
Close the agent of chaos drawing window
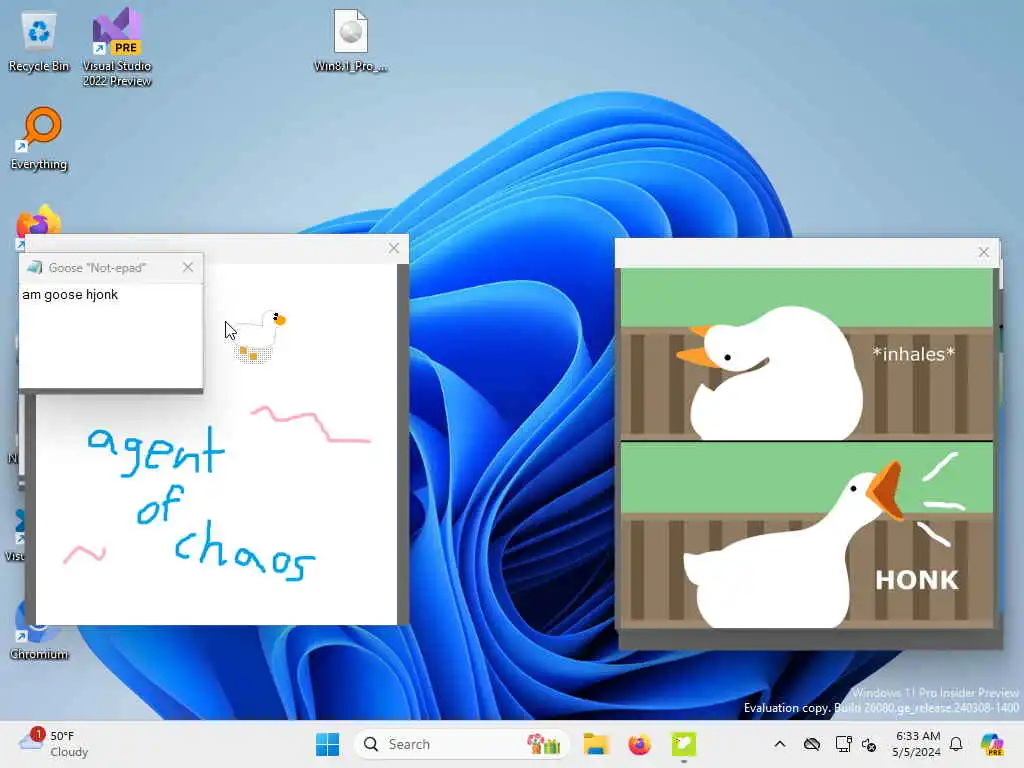point(393,248)
